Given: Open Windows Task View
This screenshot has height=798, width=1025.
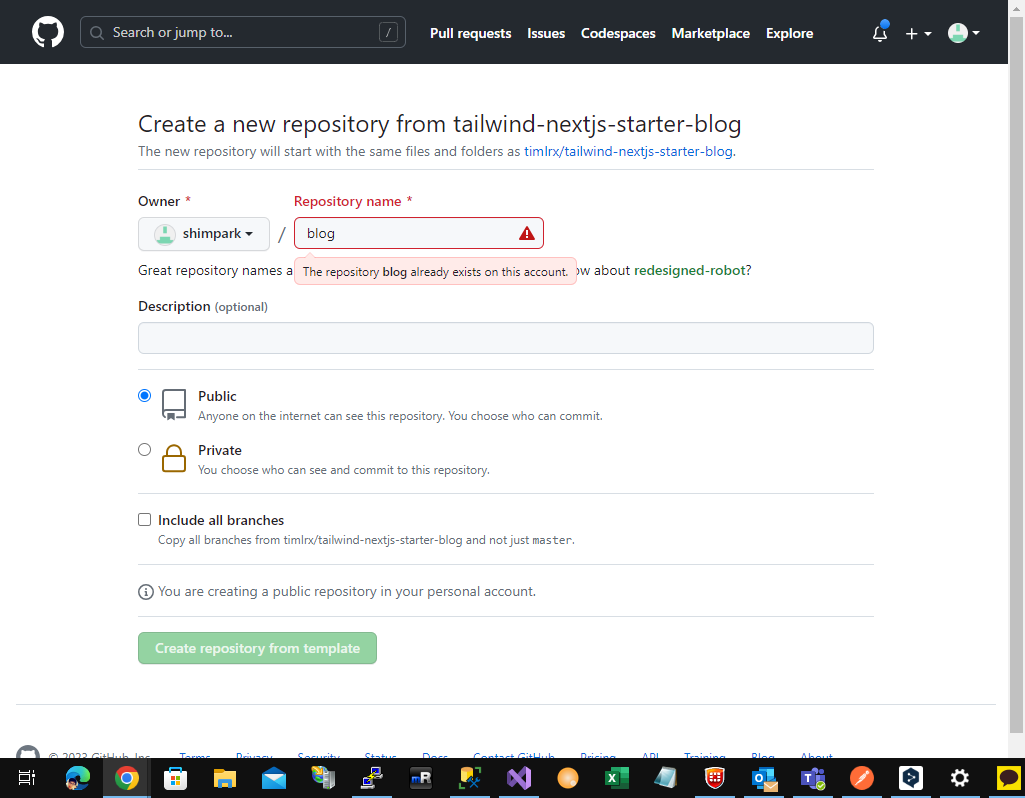Looking at the screenshot, I should [27, 778].
